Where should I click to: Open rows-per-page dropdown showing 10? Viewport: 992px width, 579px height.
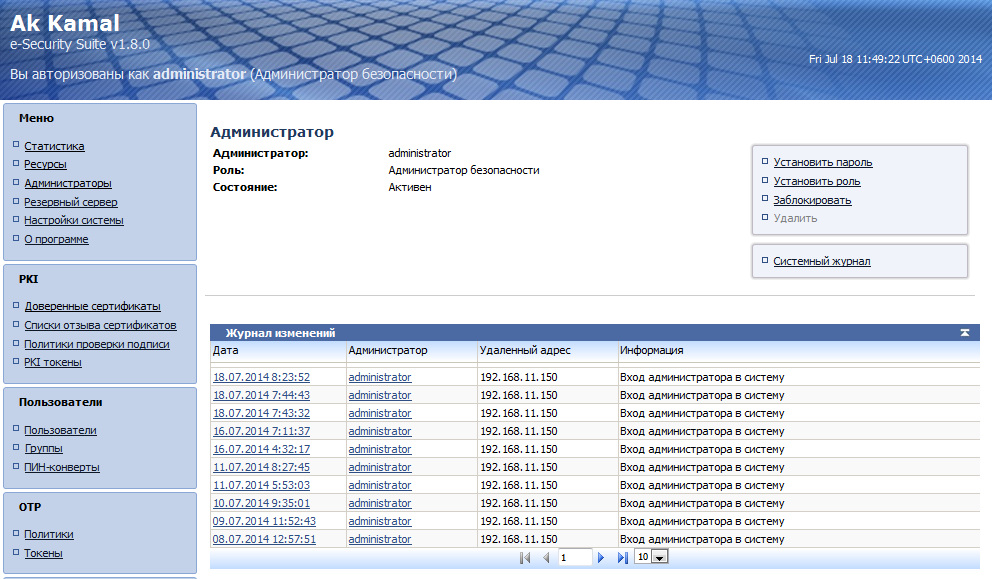click(659, 557)
